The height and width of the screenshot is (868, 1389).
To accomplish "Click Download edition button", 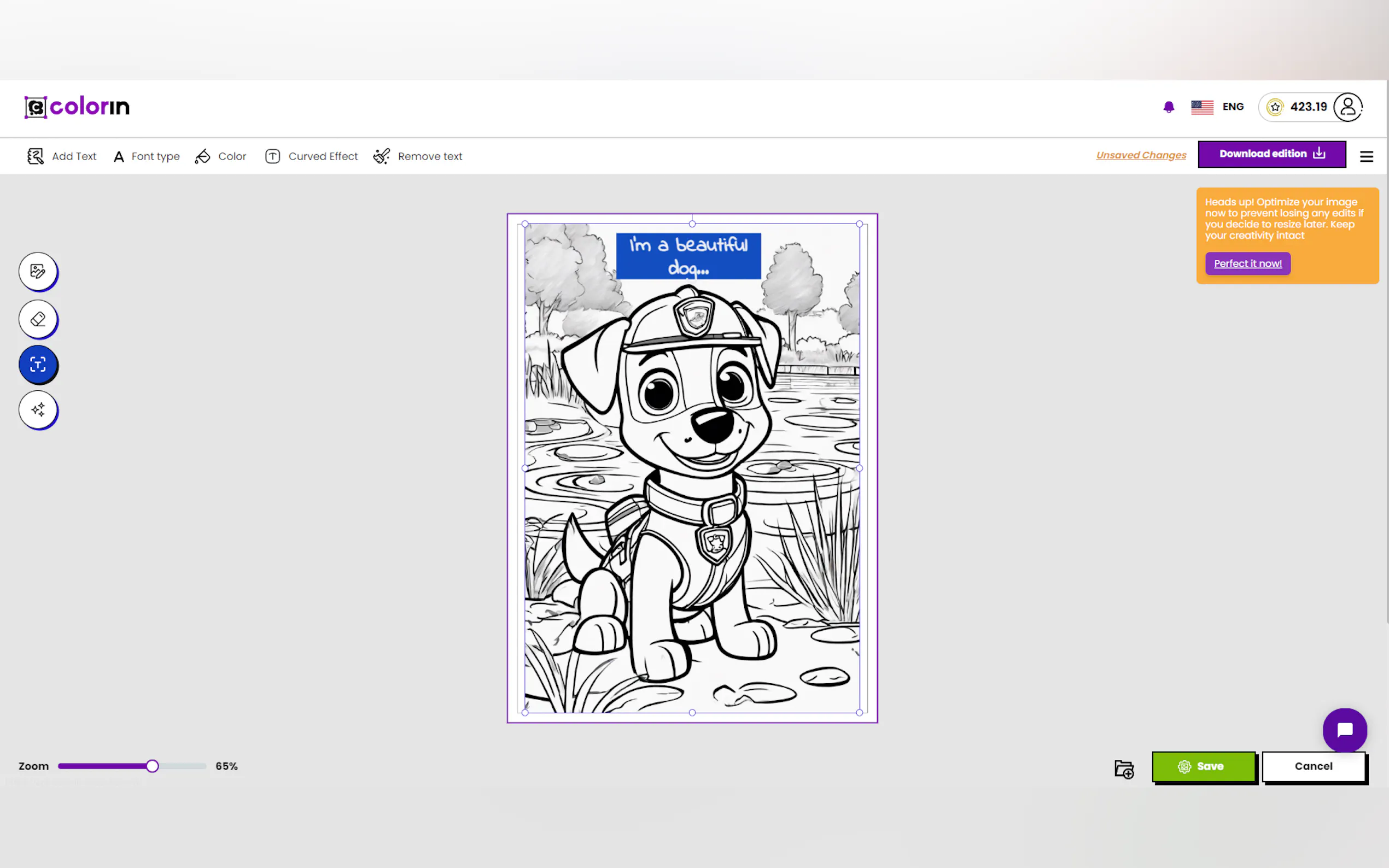I will [x=1272, y=154].
